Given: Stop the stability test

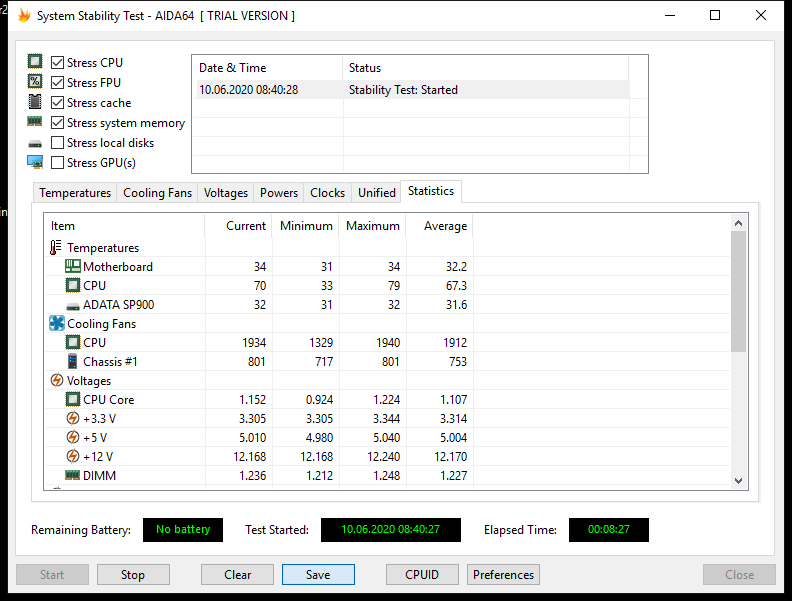Looking at the screenshot, I should [x=133, y=575].
